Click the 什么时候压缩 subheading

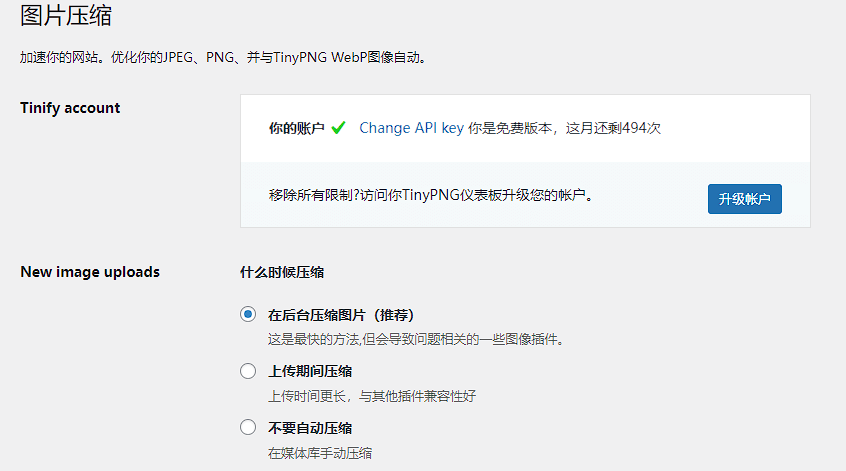point(282,272)
